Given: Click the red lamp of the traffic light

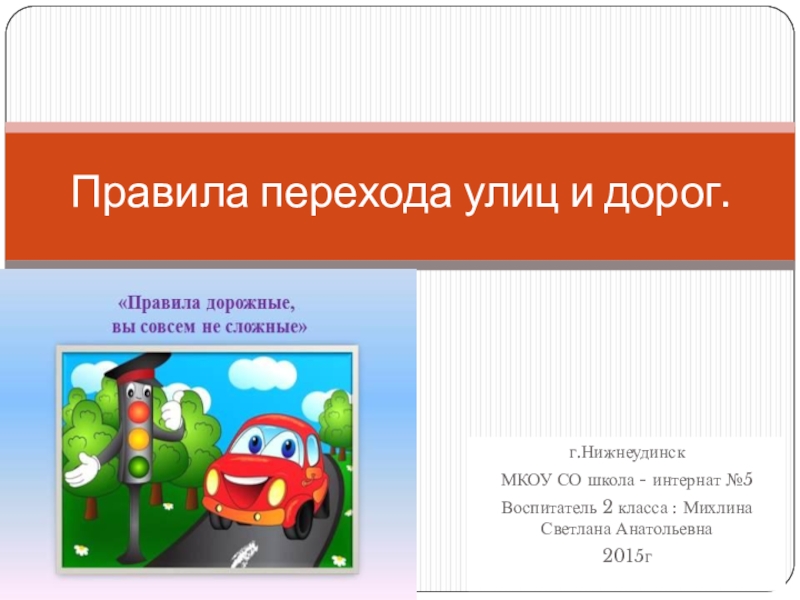Looking at the screenshot, I should click(x=139, y=412).
